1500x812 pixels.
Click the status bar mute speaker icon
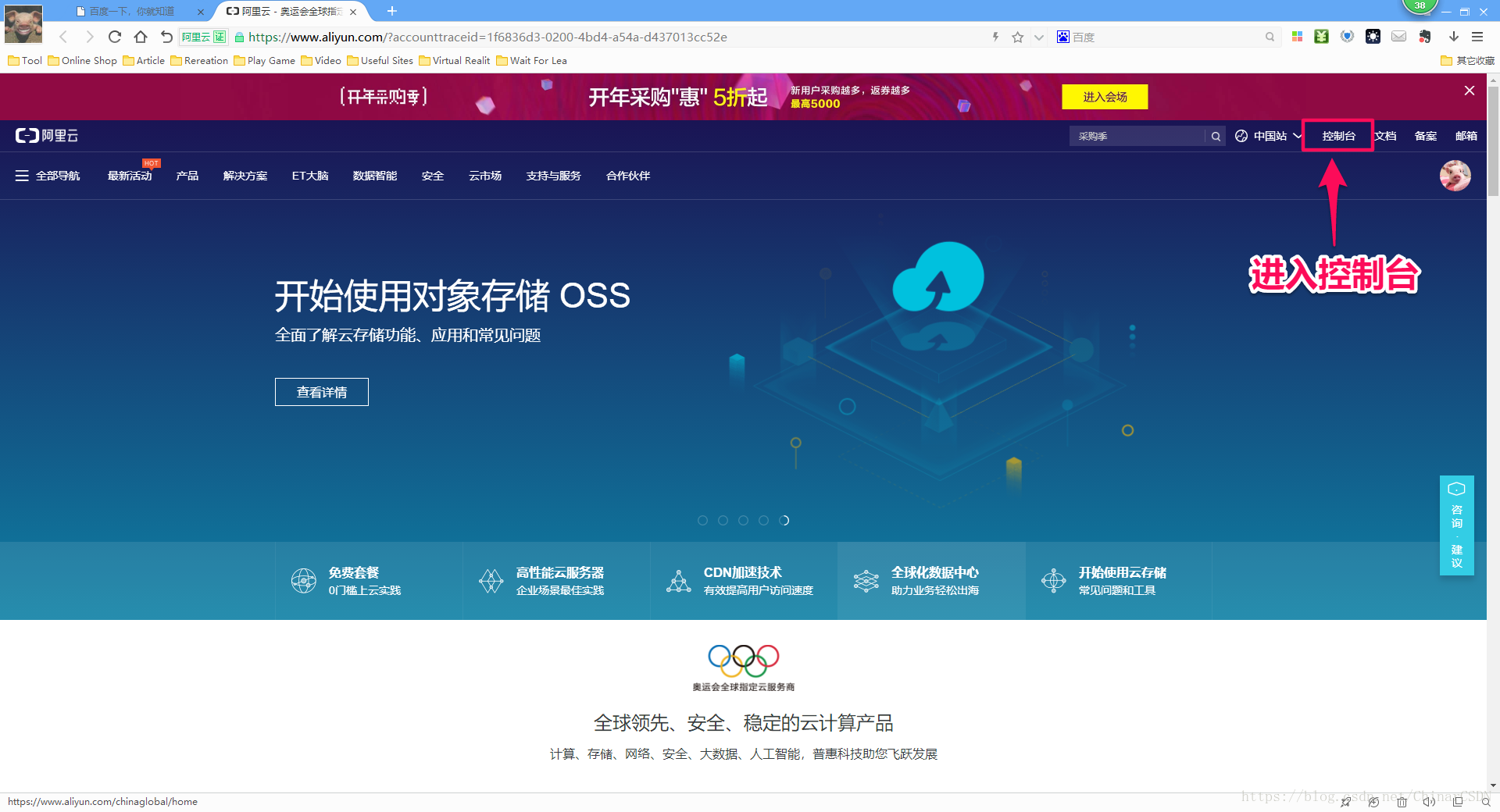click(x=1429, y=802)
